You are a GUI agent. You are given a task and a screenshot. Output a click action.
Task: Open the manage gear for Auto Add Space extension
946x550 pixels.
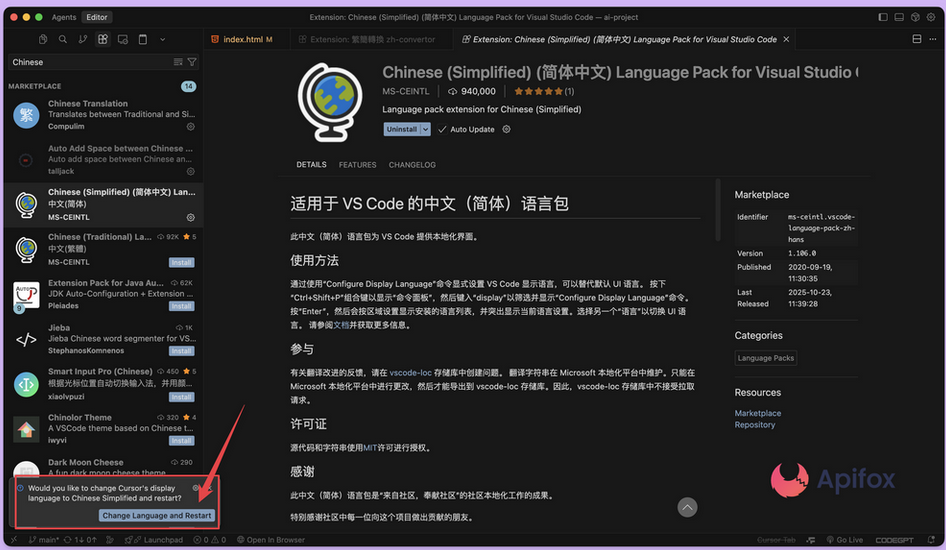[191, 171]
